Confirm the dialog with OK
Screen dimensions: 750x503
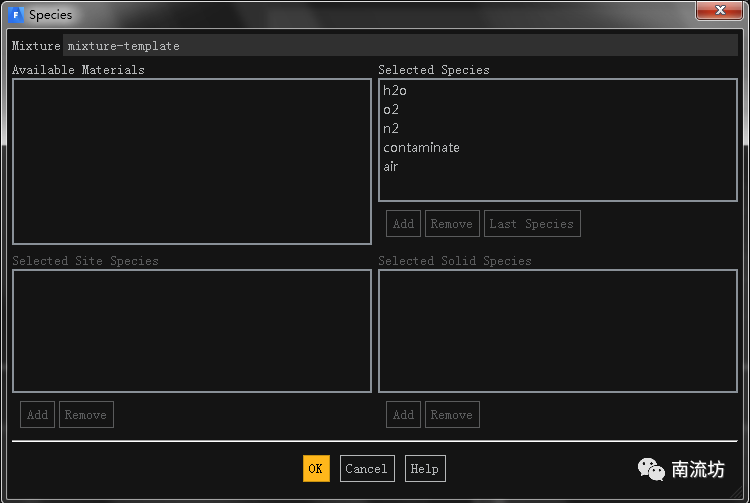point(315,469)
